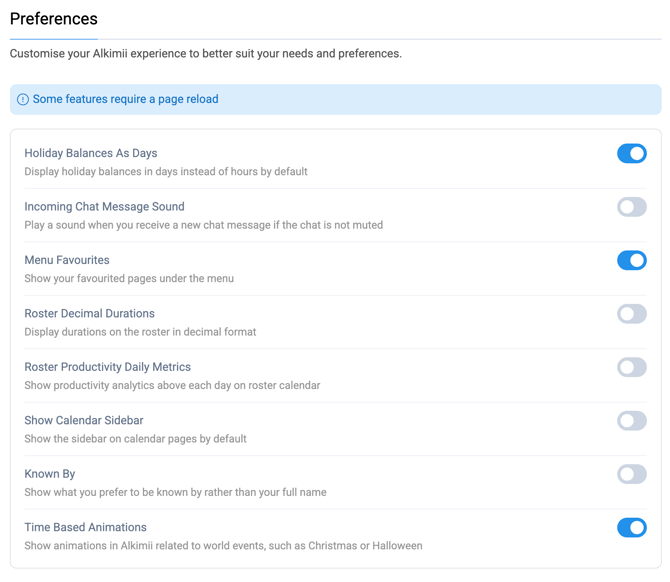Screen dimensions: 670x582
Task: Enable Roster Decimal Durations toggle
Action: tap(631, 314)
